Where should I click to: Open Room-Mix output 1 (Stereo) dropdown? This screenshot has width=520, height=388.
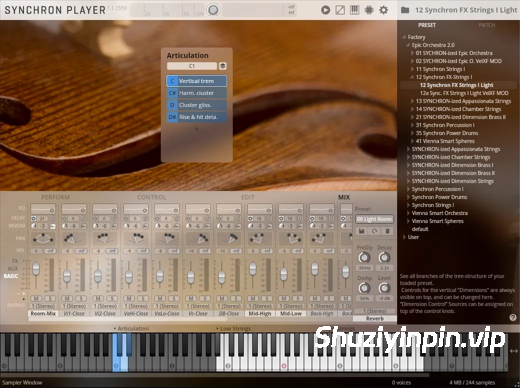pos(43,306)
